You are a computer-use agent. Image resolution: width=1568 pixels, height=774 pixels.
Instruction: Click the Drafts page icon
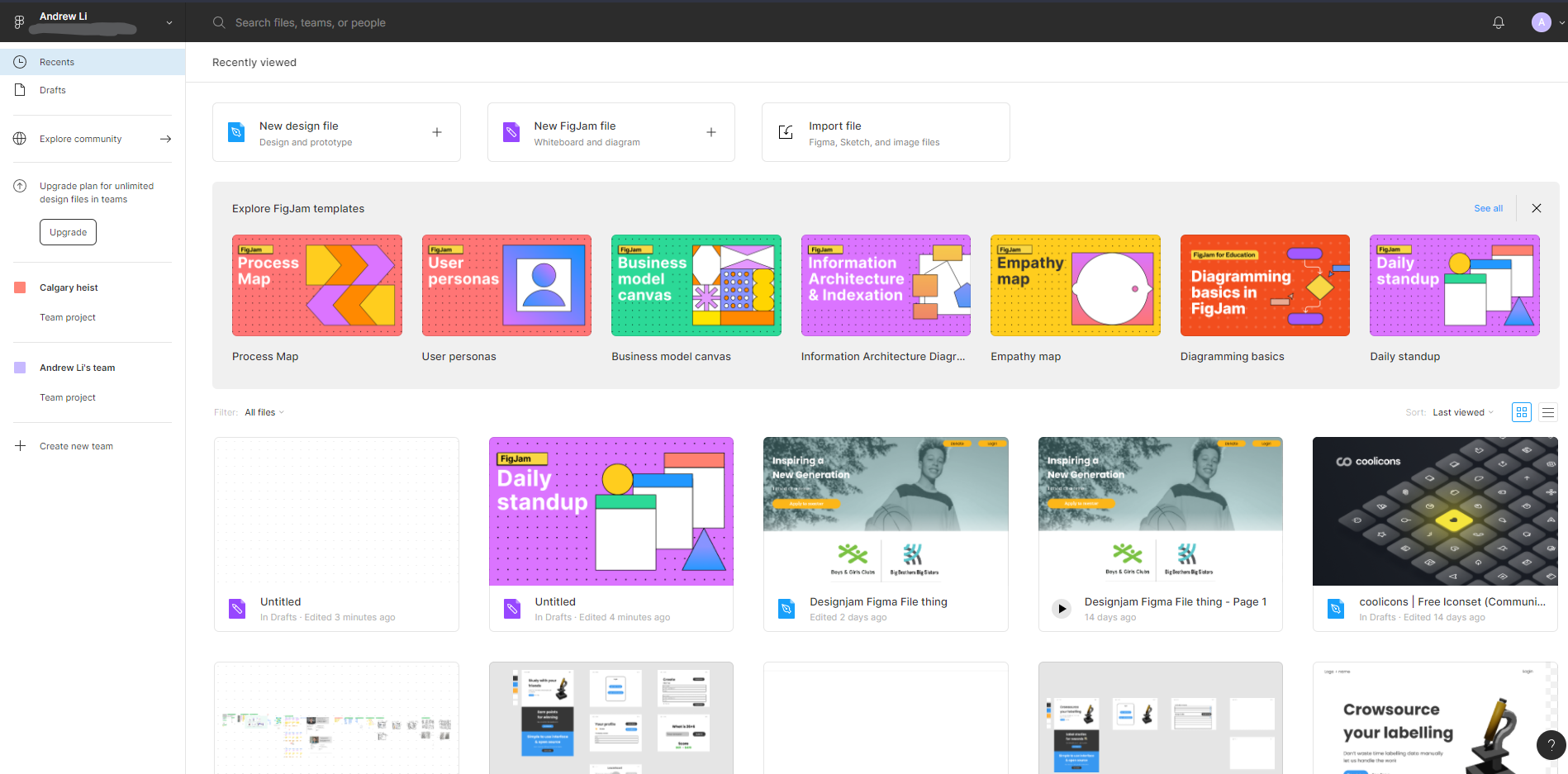click(x=20, y=90)
